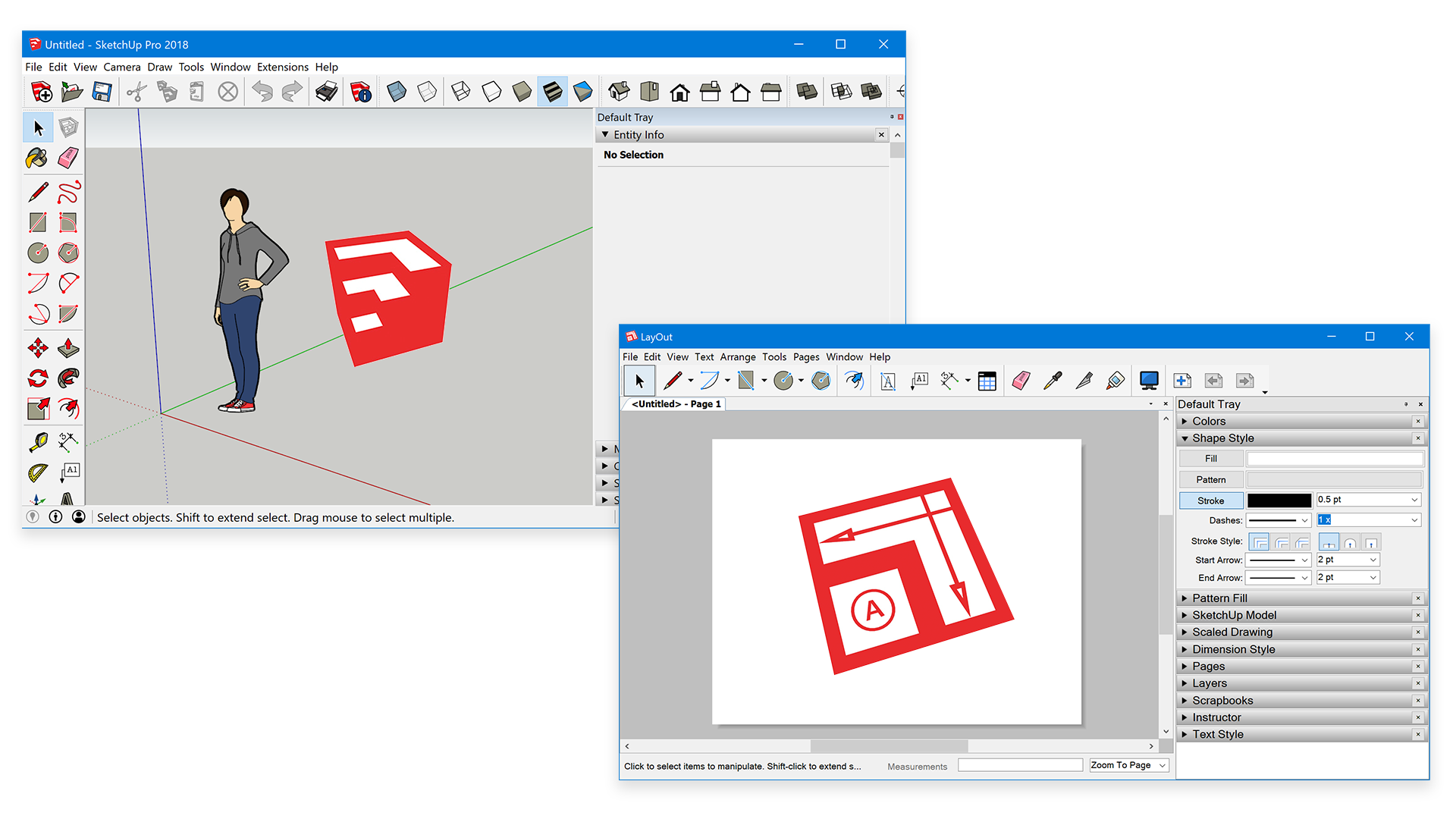
Task: Expand the SketchUp Model panel
Action: point(1234,615)
